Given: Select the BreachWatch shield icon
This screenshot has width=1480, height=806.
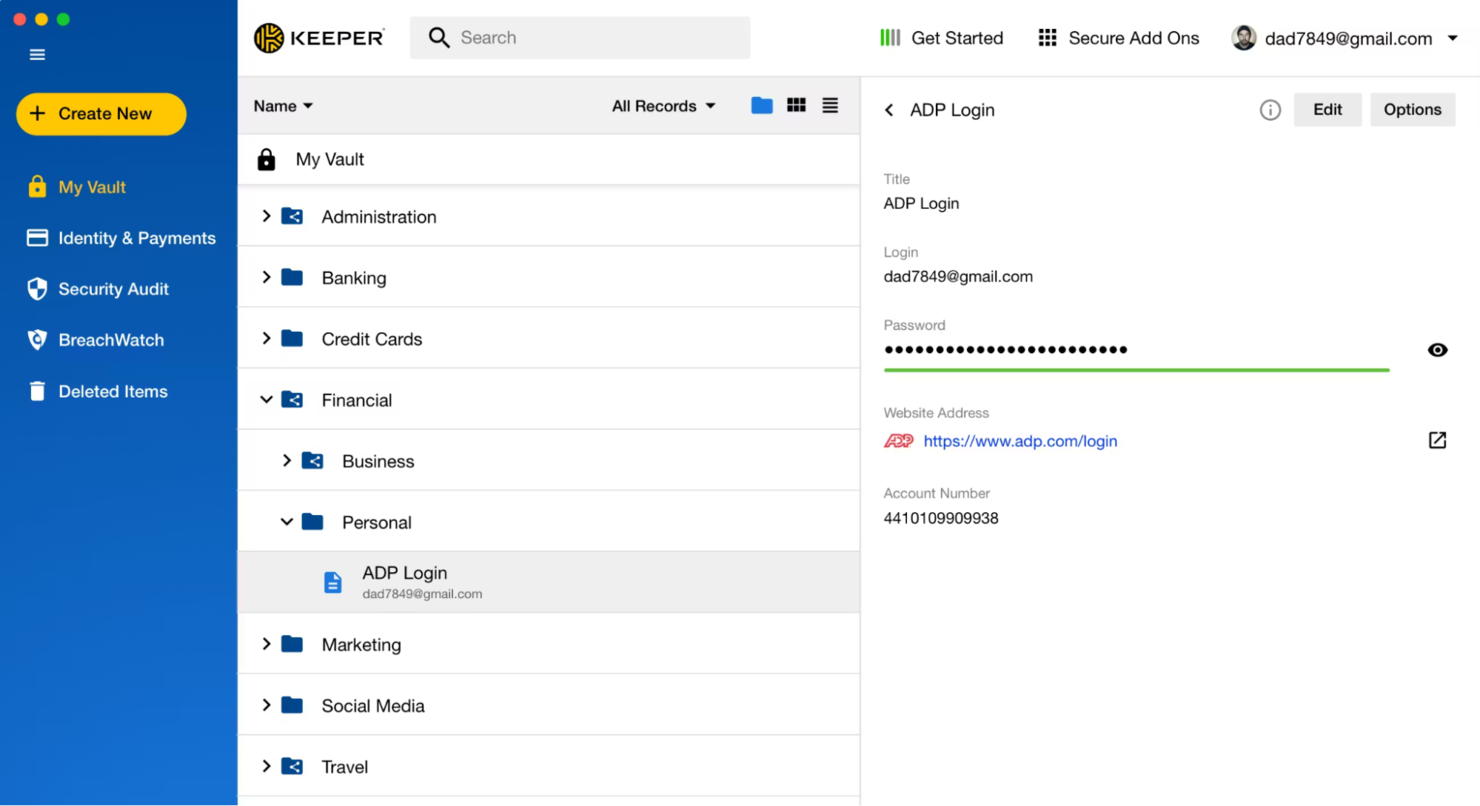Looking at the screenshot, I should (x=37, y=339).
